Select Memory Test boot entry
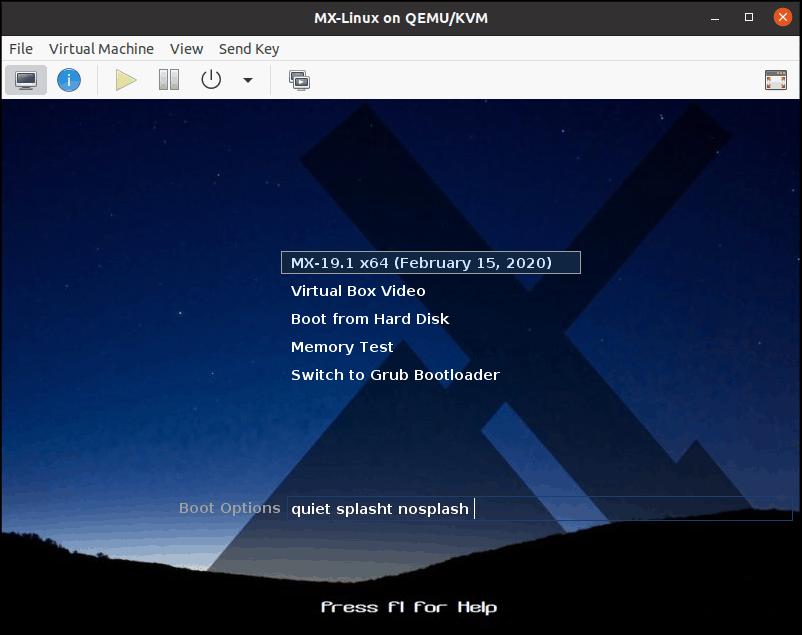 (342, 347)
